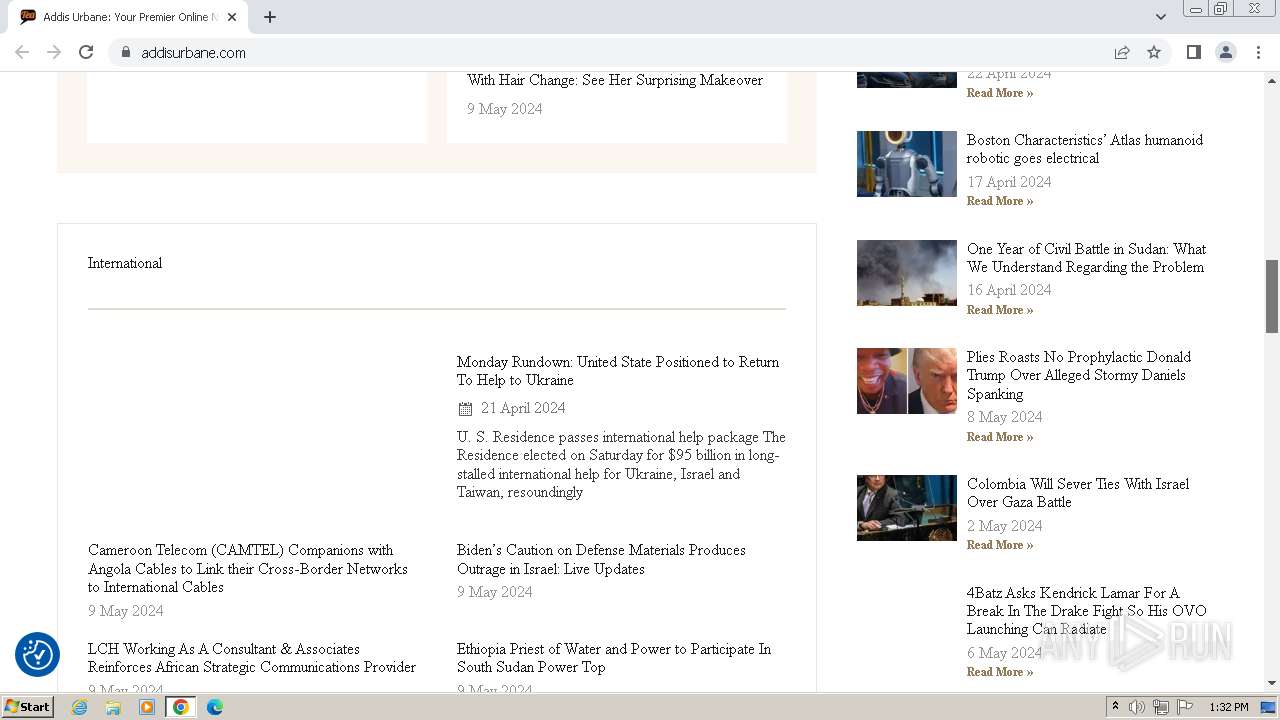
Task: Click the scrollbar up arrow
Action: point(1272,79)
